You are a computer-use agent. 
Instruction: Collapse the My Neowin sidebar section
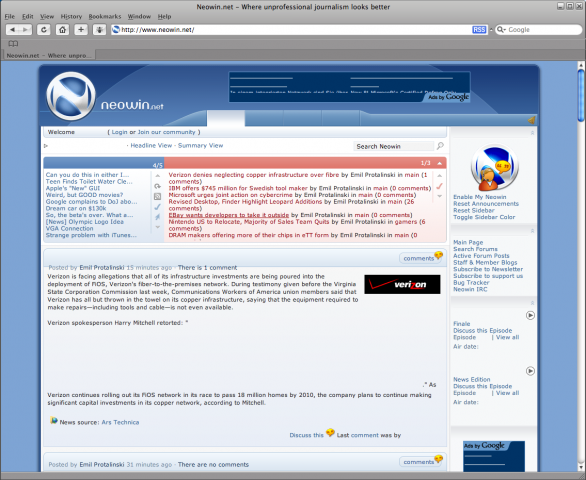(x=533, y=133)
